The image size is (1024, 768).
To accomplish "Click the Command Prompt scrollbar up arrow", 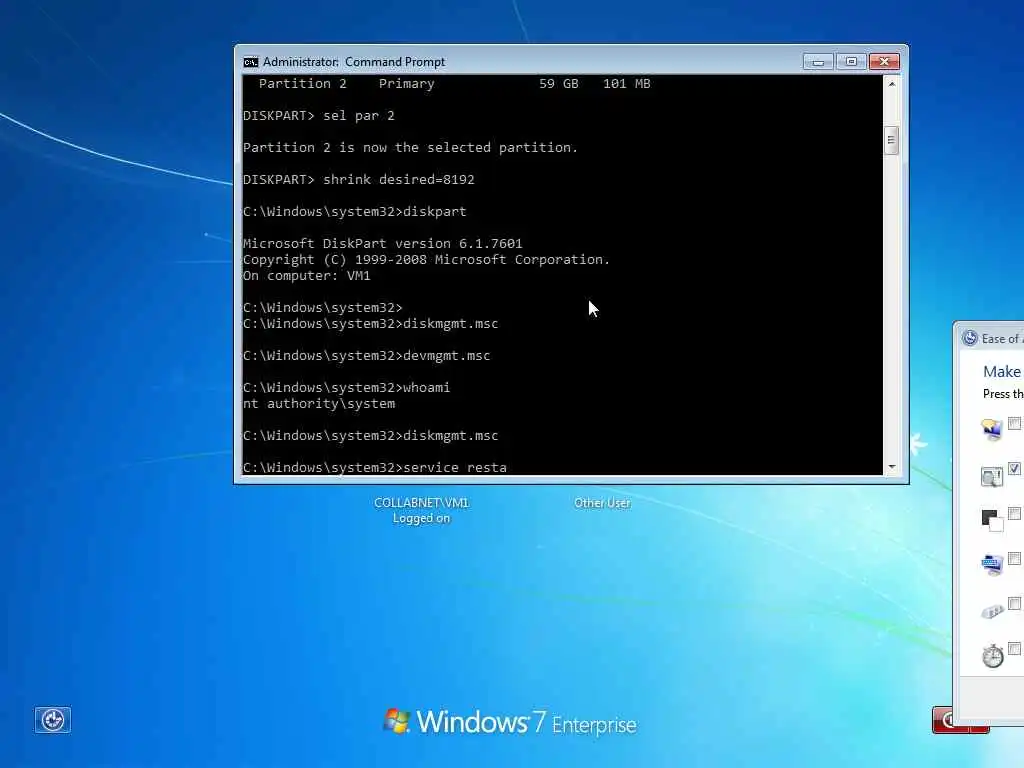I will 891,84.
